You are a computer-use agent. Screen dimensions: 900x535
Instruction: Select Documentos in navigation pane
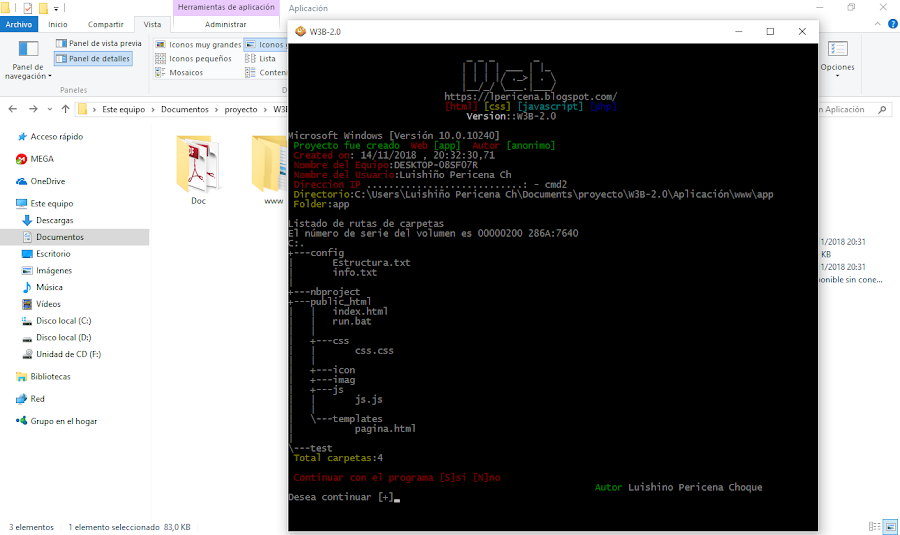click(75, 237)
